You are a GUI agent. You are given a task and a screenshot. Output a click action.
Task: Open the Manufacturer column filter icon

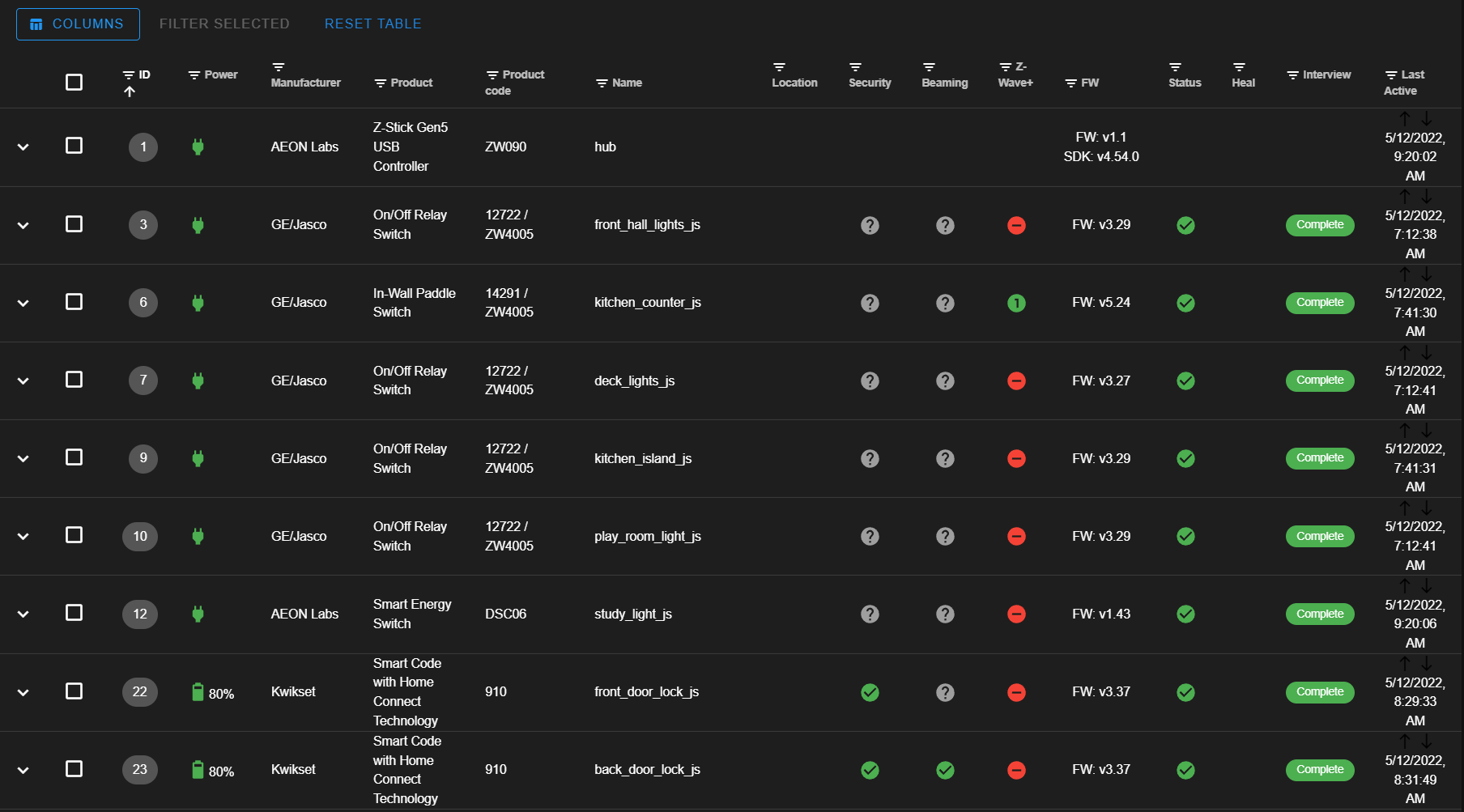pos(278,67)
